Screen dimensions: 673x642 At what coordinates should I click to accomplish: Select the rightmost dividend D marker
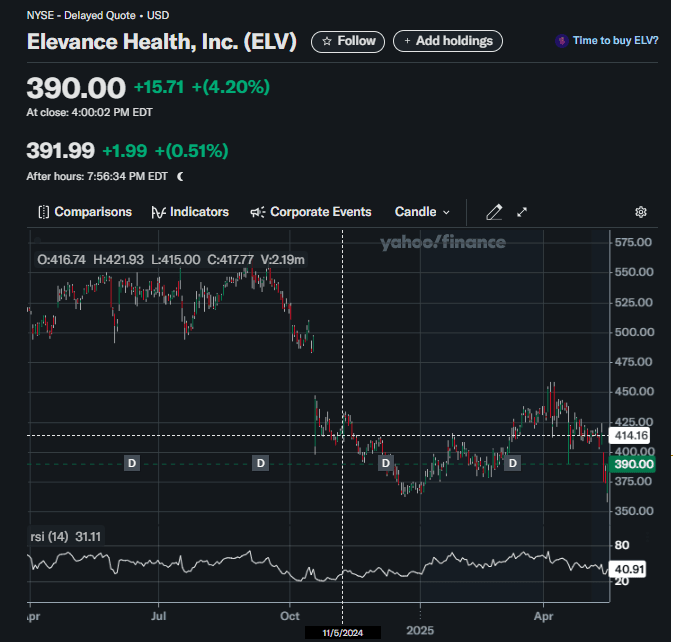point(512,463)
